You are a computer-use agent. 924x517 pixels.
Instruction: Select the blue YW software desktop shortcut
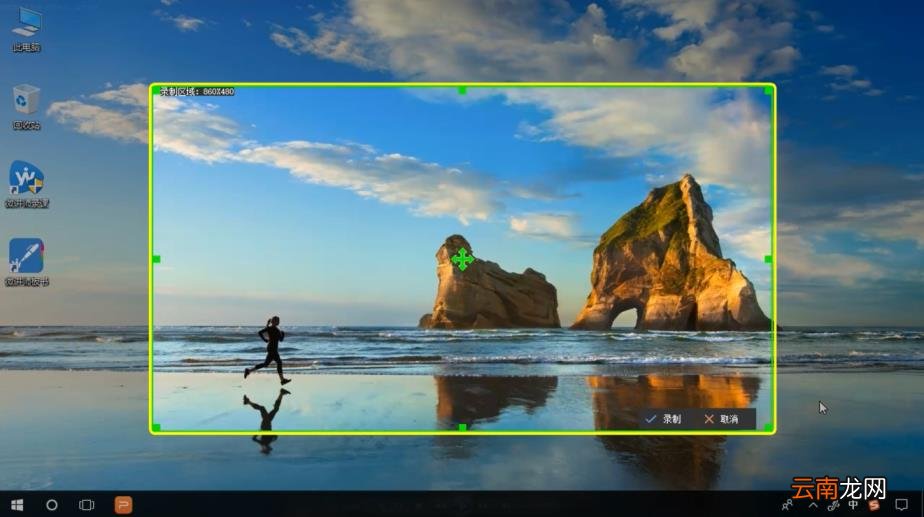pyautogui.click(x=27, y=185)
